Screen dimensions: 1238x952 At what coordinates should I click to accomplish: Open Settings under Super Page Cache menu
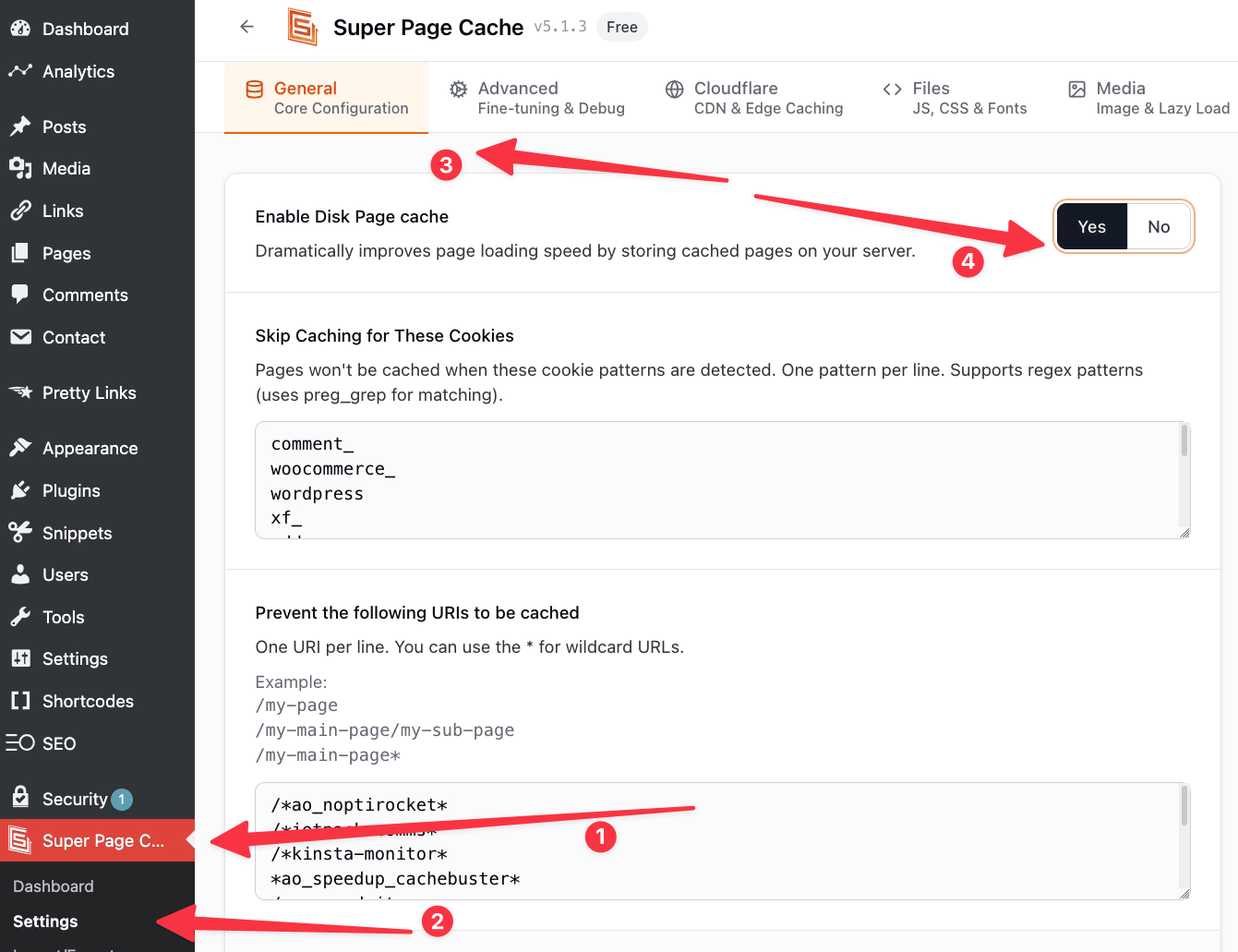pos(44,921)
